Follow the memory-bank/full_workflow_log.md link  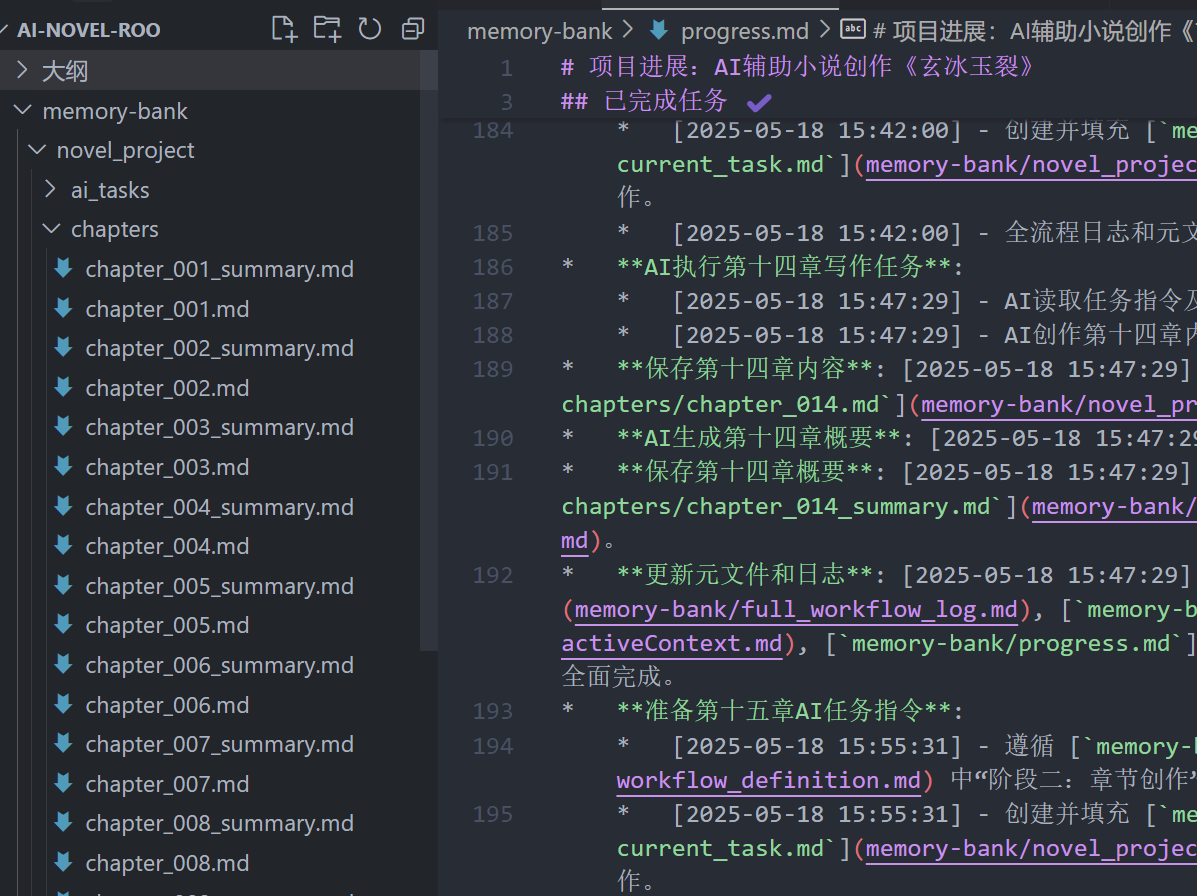click(795, 609)
